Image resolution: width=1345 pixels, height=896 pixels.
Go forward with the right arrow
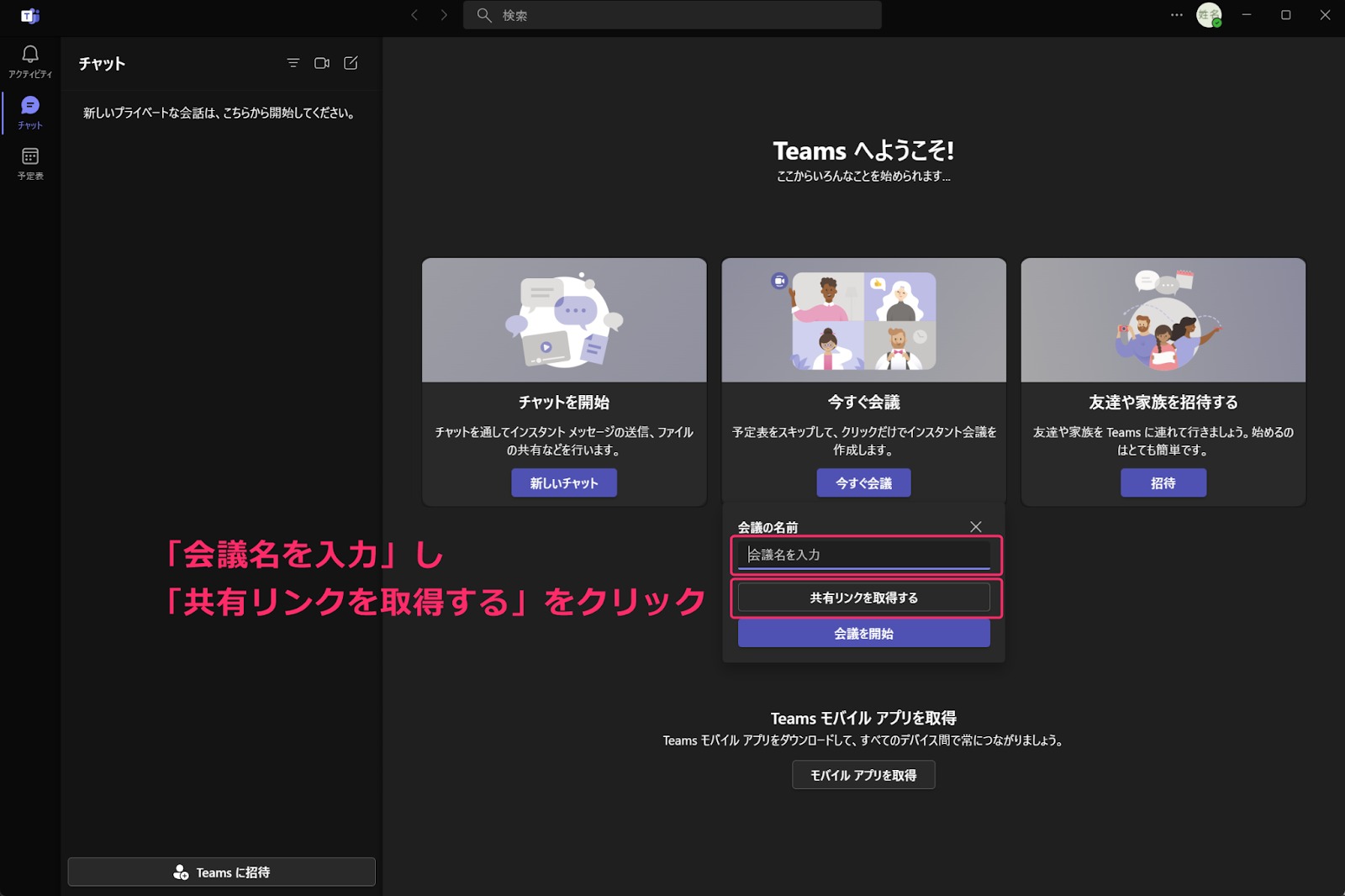[x=444, y=15]
